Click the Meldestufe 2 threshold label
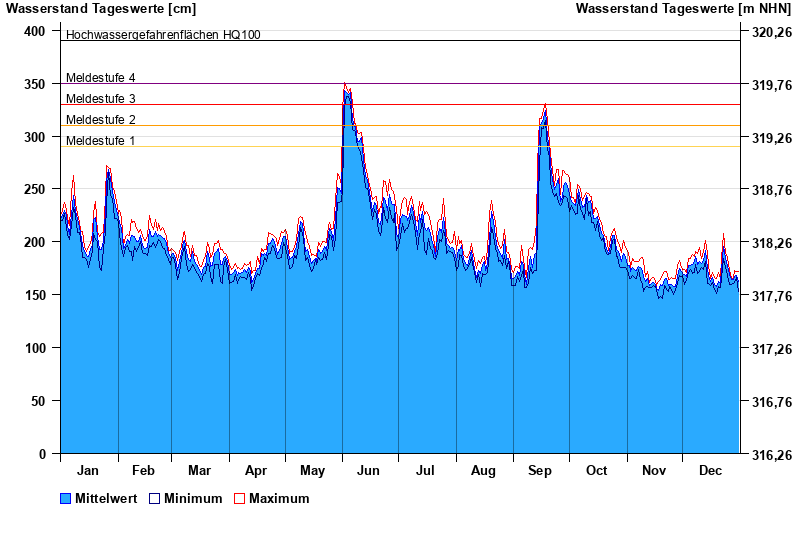 point(100,120)
